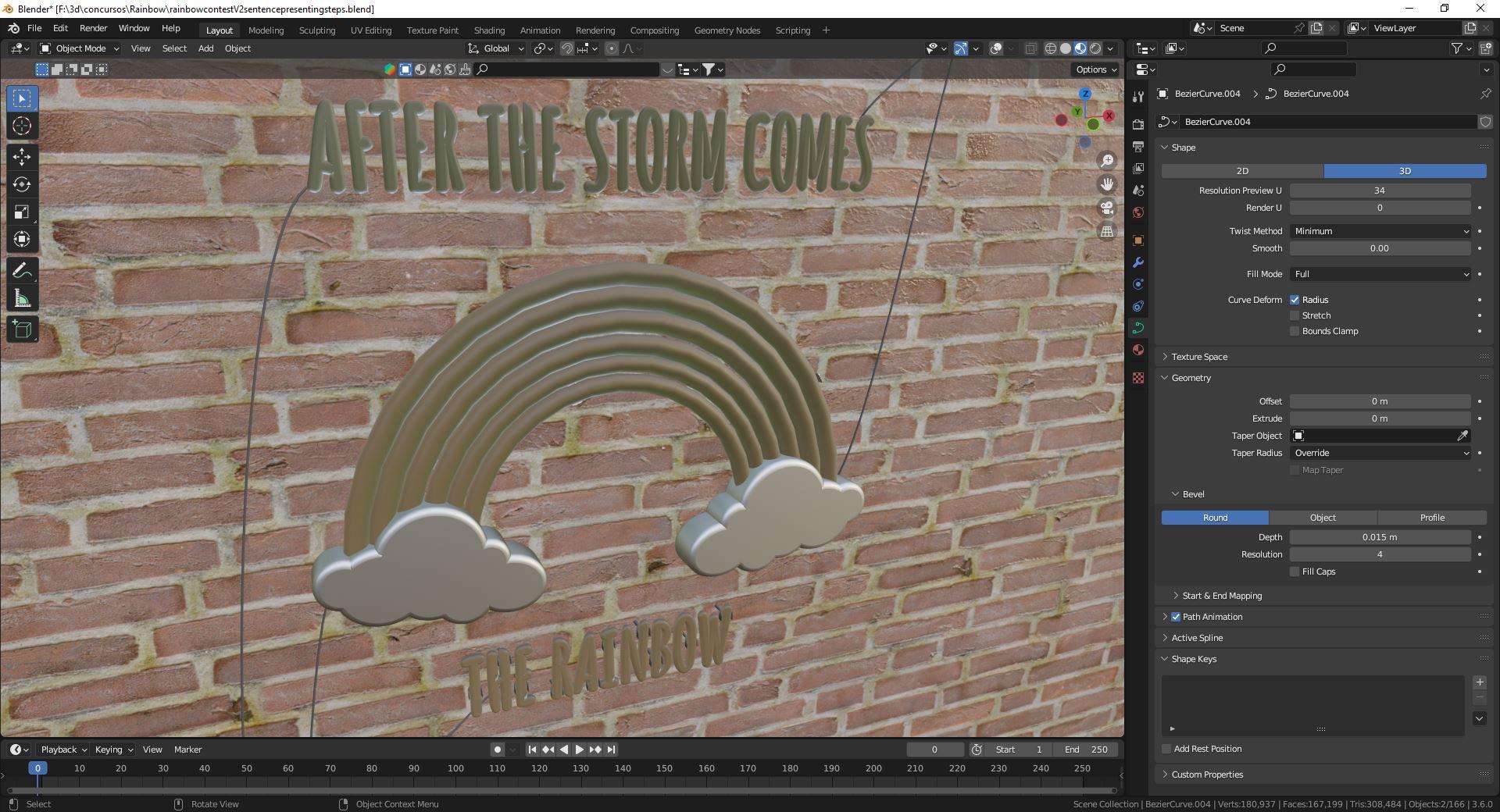
Task: Open the Scene properties tab
Action: click(1138, 191)
